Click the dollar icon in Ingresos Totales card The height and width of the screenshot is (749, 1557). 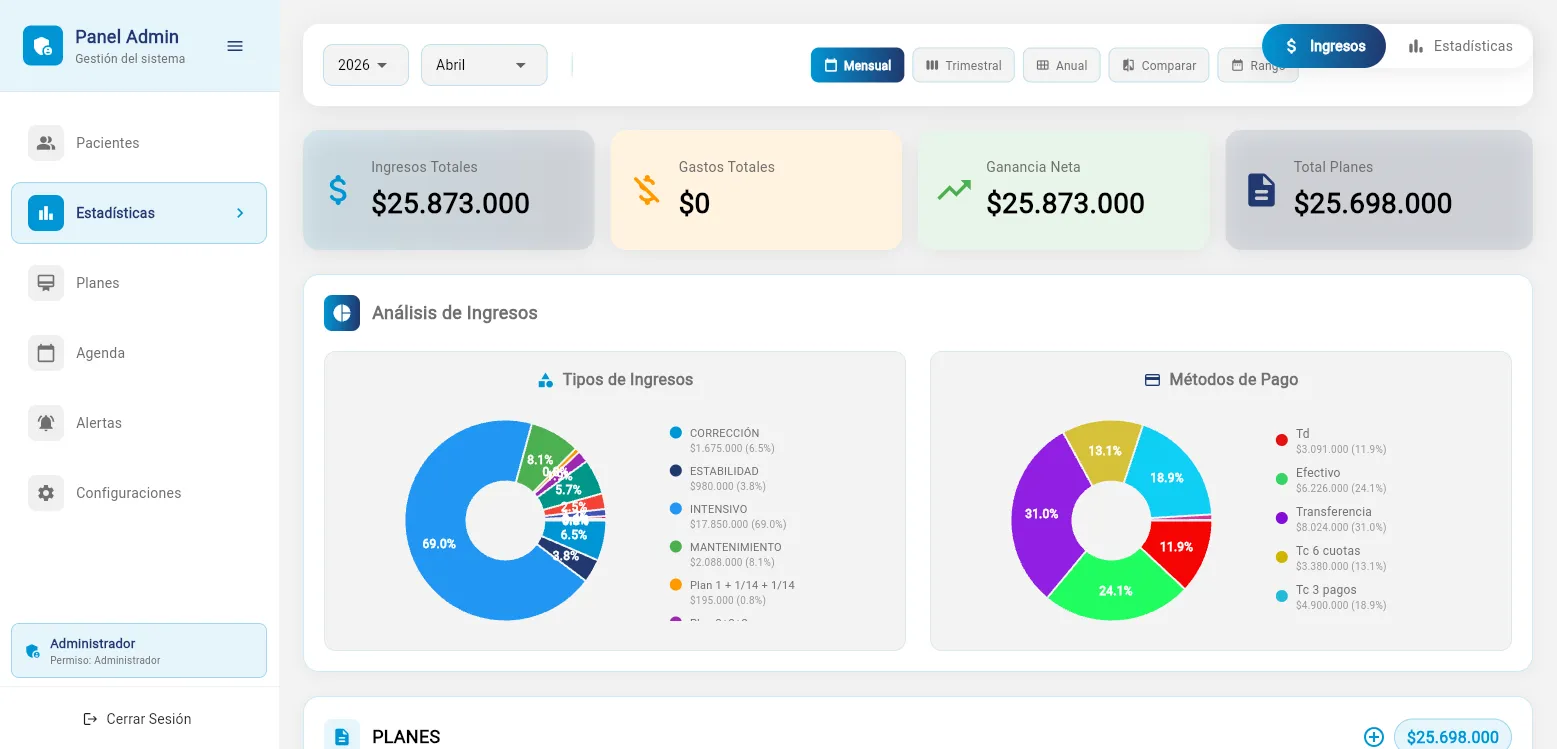point(339,190)
